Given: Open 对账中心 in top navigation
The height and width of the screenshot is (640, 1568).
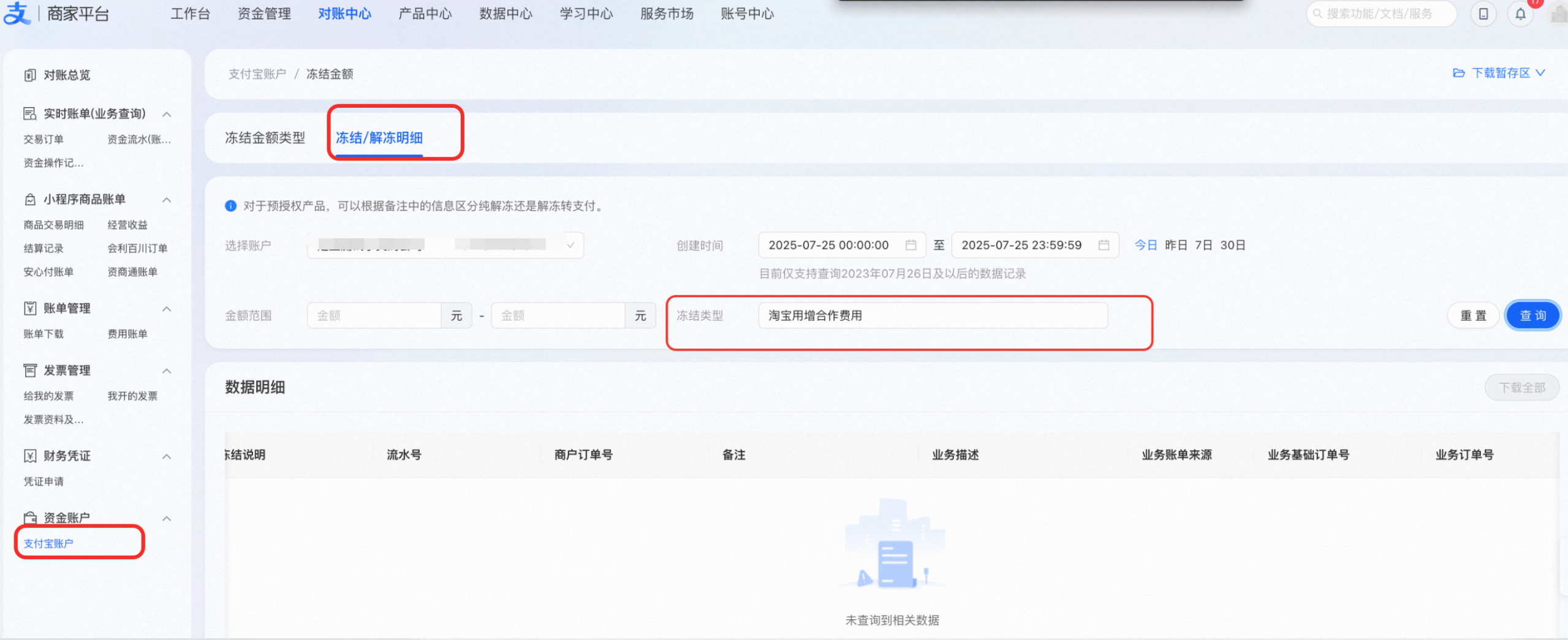Looking at the screenshot, I should 344,13.
